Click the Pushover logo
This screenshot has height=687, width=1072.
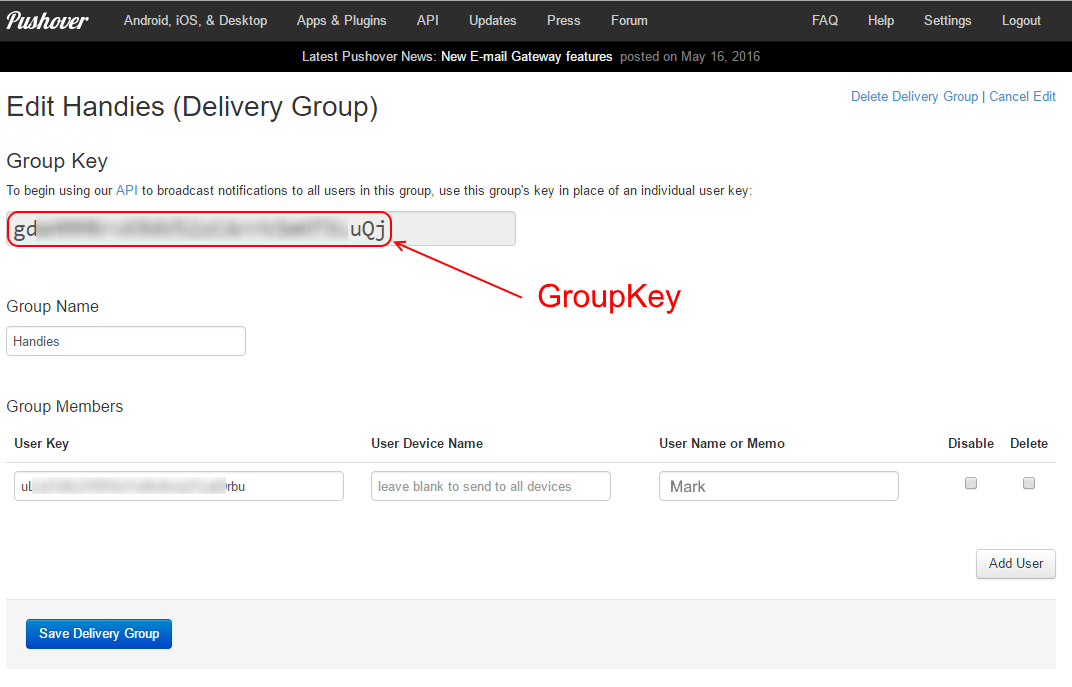point(47,21)
